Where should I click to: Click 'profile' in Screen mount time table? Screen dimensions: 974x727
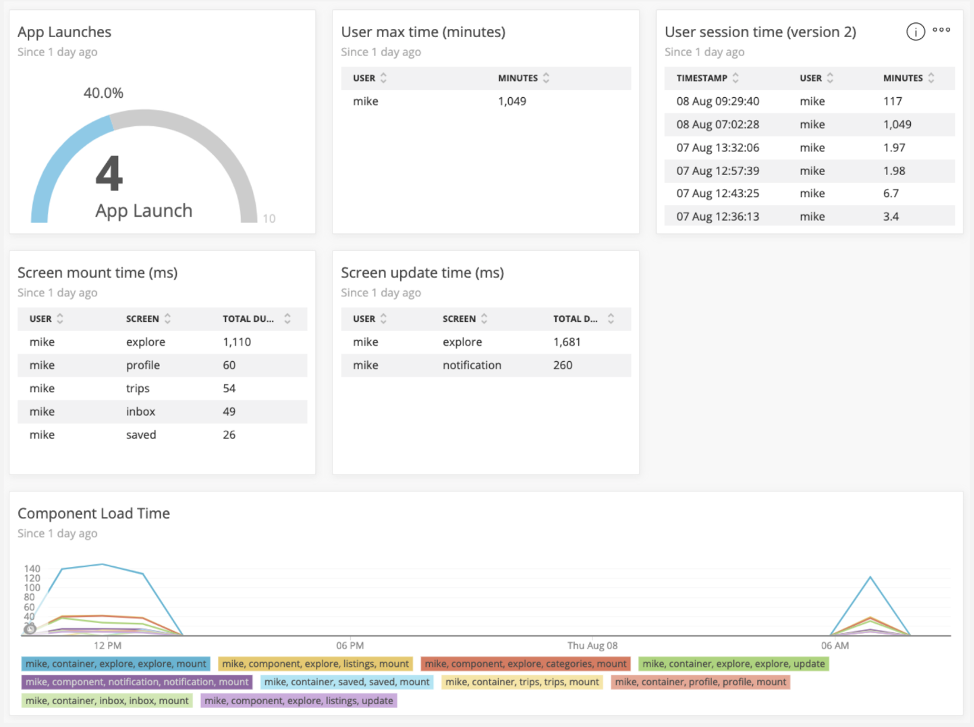[143, 365]
